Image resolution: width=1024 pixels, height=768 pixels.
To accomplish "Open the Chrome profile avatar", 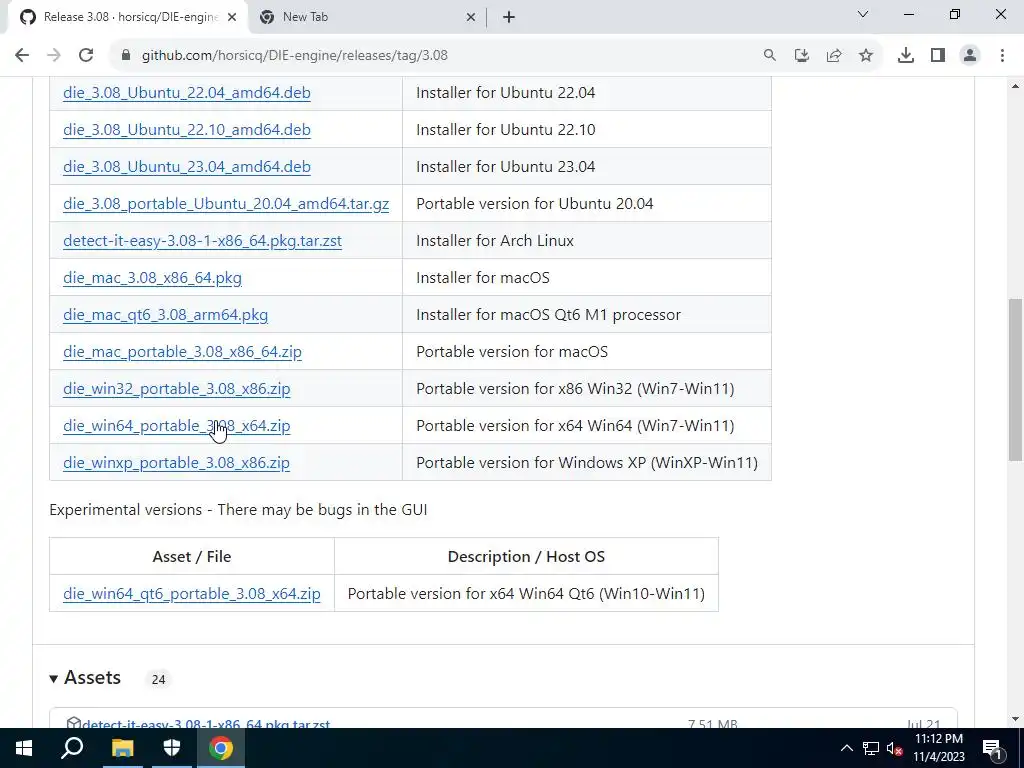I will [970, 56].
